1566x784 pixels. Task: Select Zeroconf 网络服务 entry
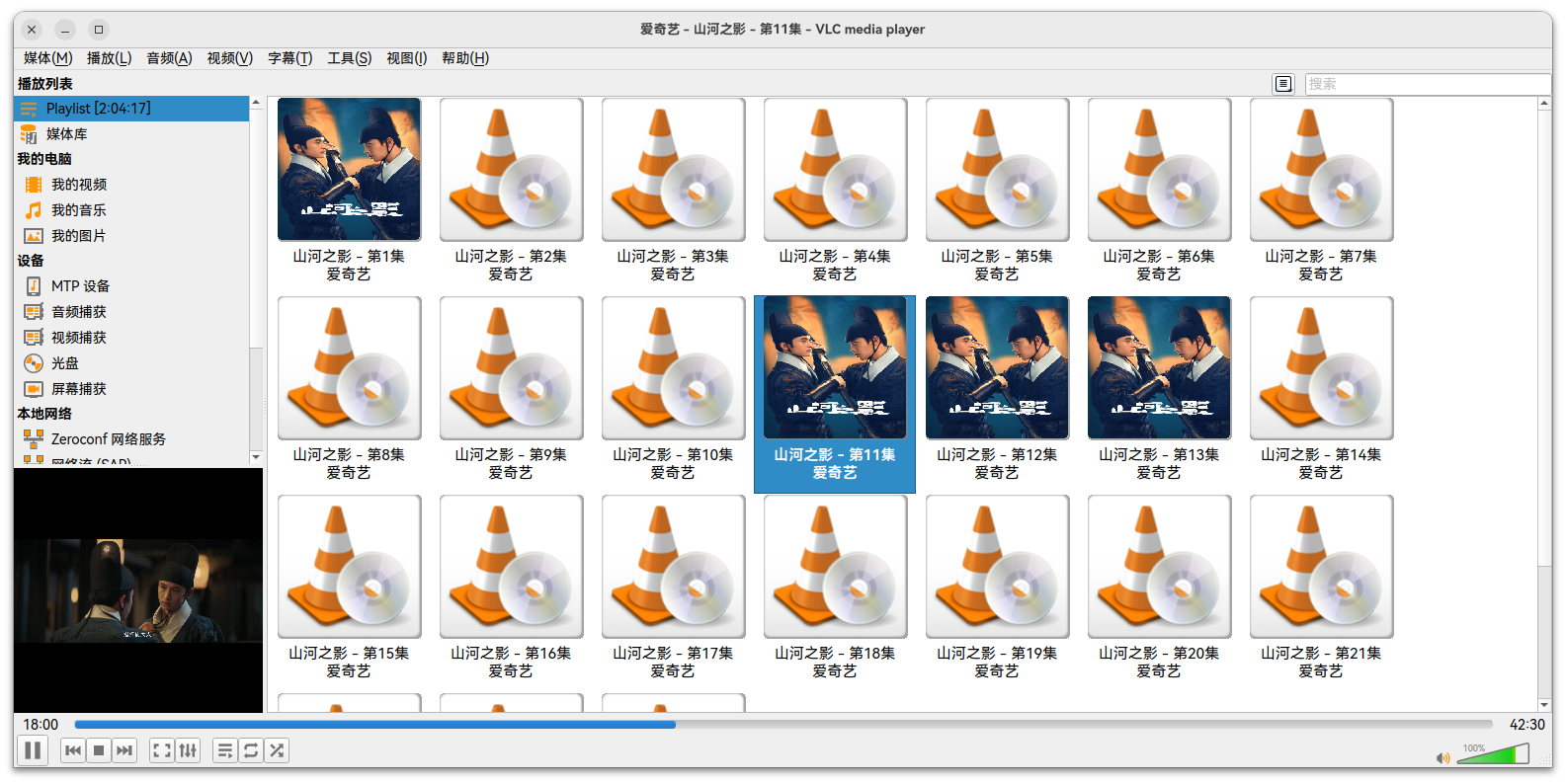pos(131,439)
